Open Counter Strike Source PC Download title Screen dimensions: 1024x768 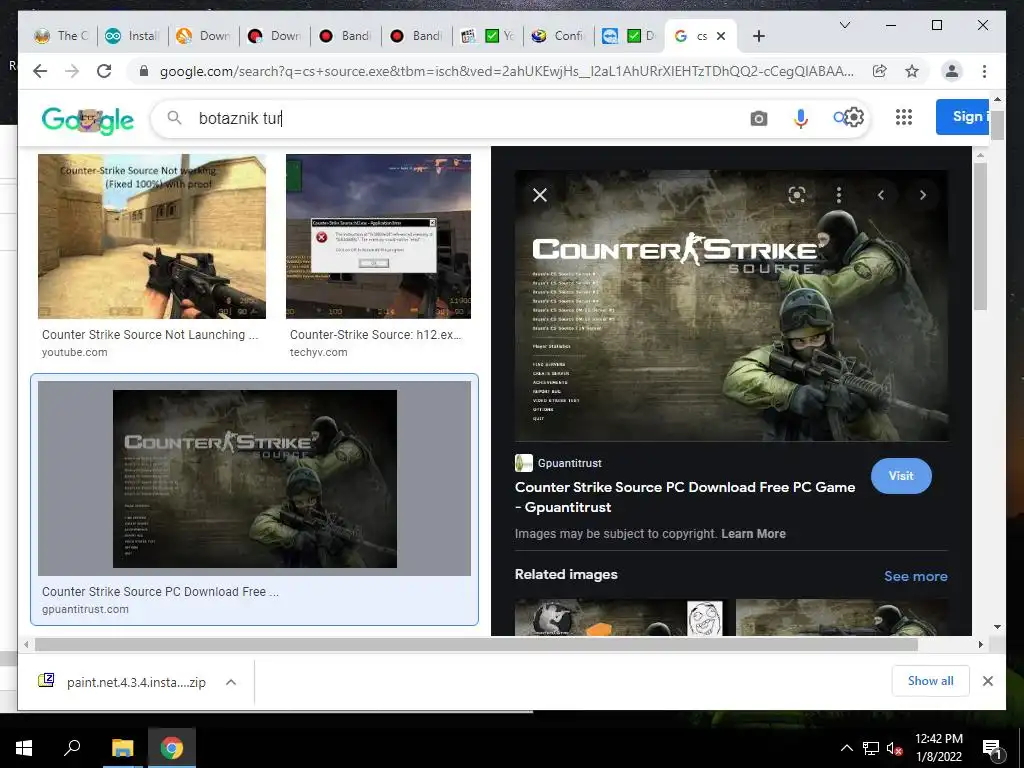(x=684, y=497)
